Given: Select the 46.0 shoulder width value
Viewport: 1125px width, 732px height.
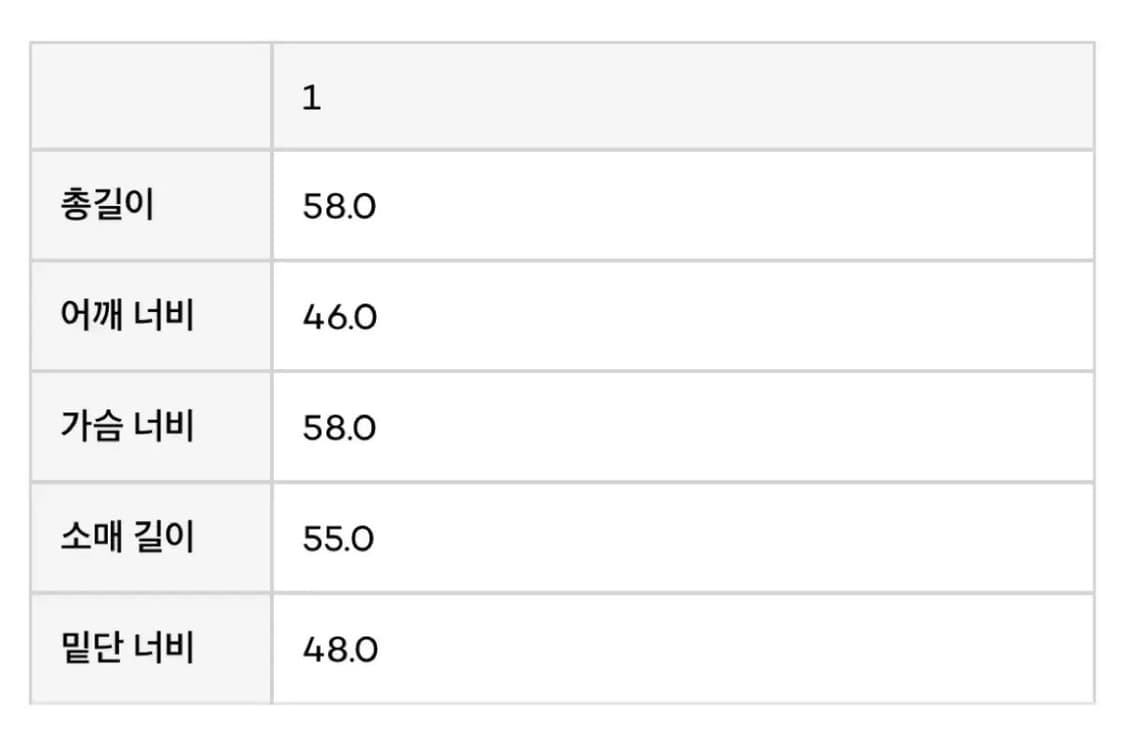Looking at the screenshot, I should (339, 318).
